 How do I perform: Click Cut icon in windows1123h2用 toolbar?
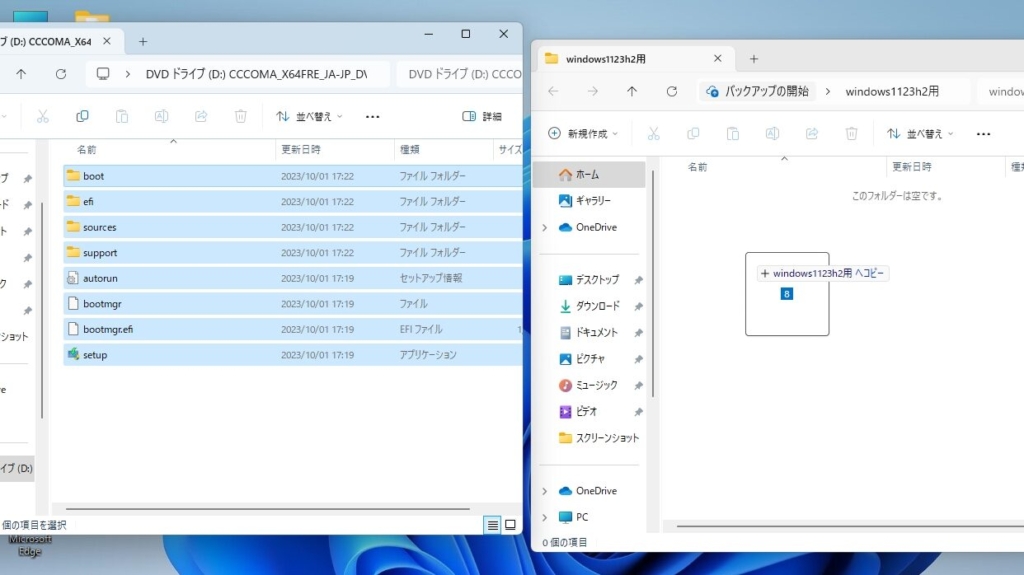coord(654,133)
